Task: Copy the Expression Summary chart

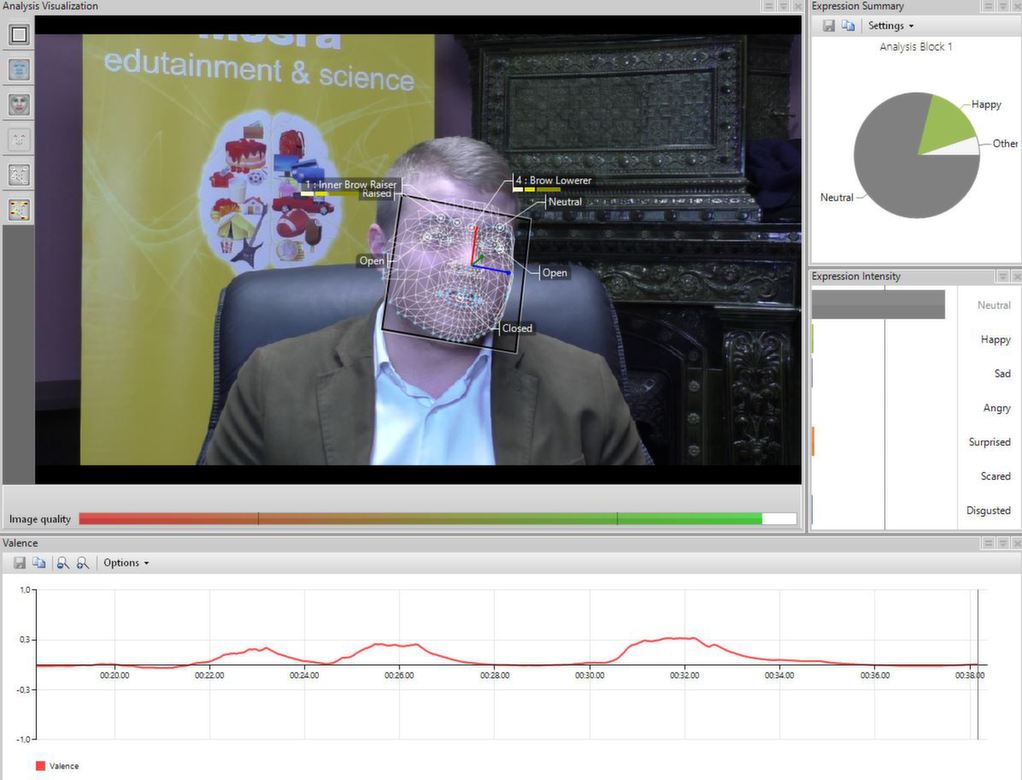Action: 848,26
